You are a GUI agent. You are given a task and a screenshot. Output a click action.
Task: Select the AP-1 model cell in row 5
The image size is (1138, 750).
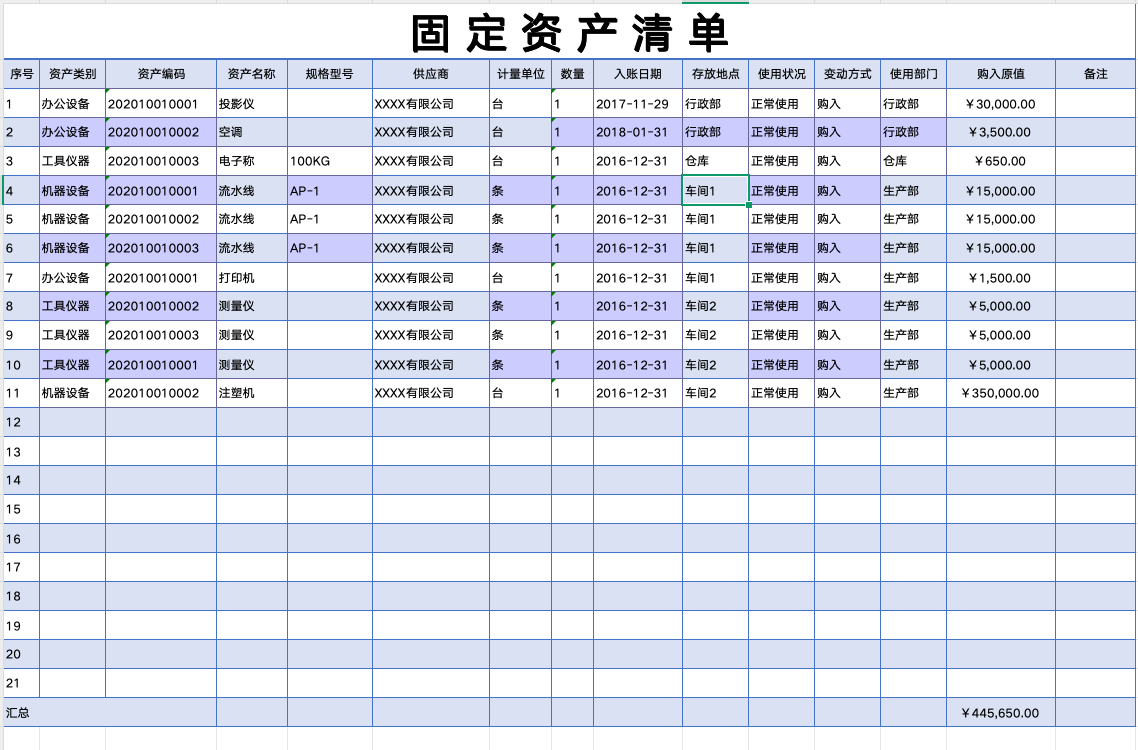(330, 219)
